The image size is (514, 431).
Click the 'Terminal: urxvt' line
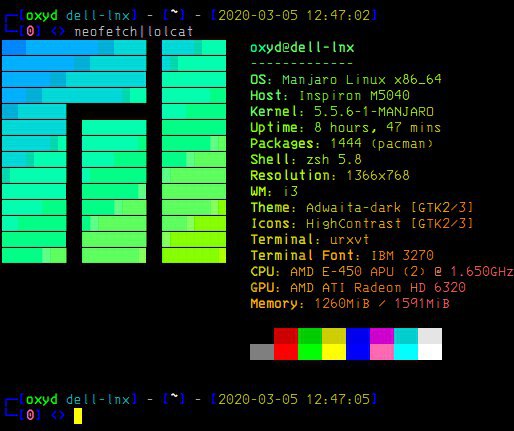point(310,240)
